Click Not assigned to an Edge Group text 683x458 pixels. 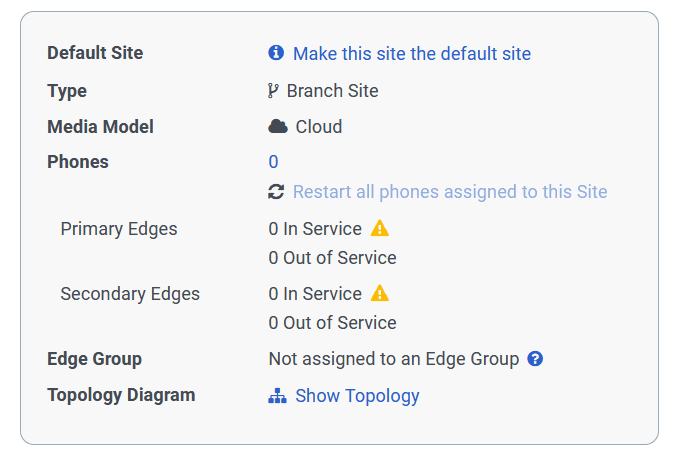[x=393, y=359]
